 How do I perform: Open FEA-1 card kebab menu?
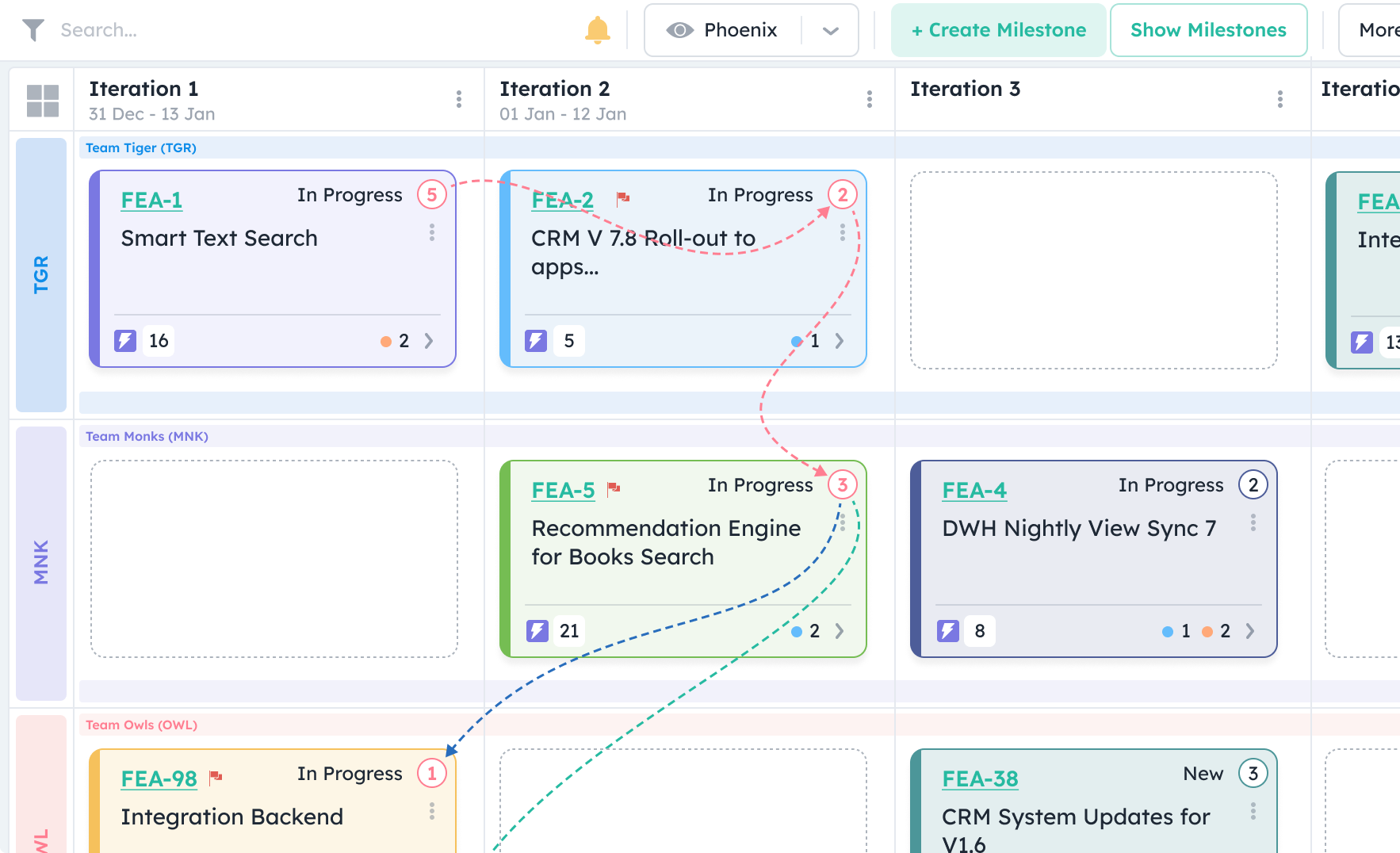click(432, 232)
